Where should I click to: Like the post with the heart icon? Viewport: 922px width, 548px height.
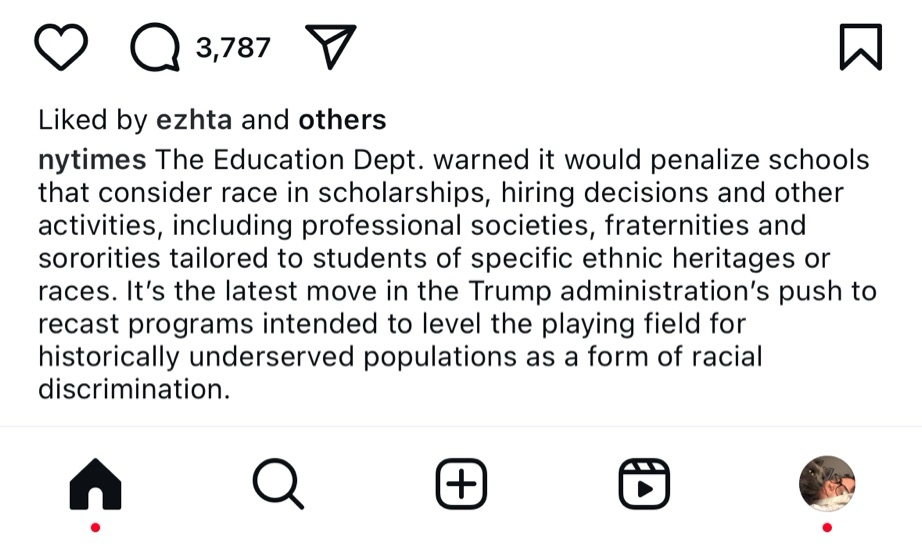pos(61,48)
